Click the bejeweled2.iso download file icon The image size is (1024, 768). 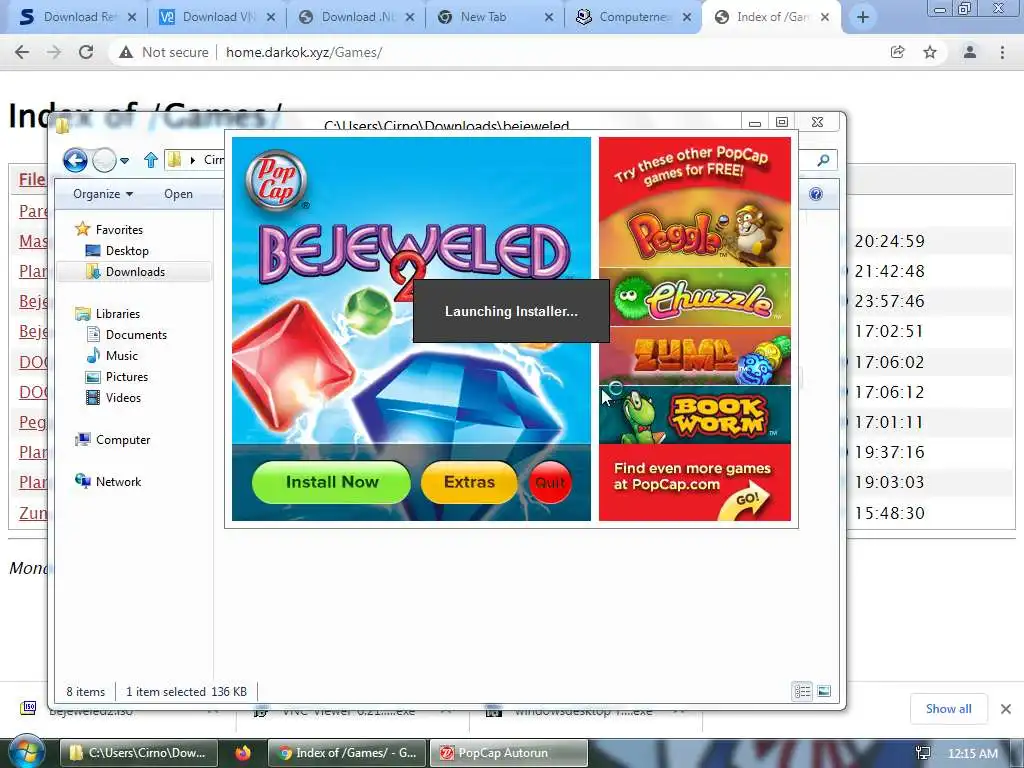(29, 709)
